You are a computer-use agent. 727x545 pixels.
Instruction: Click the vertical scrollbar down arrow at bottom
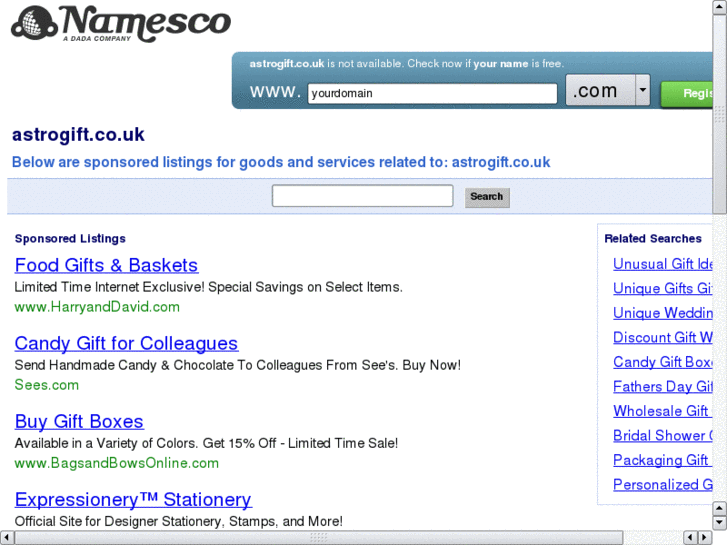click(x=720, y=523)
